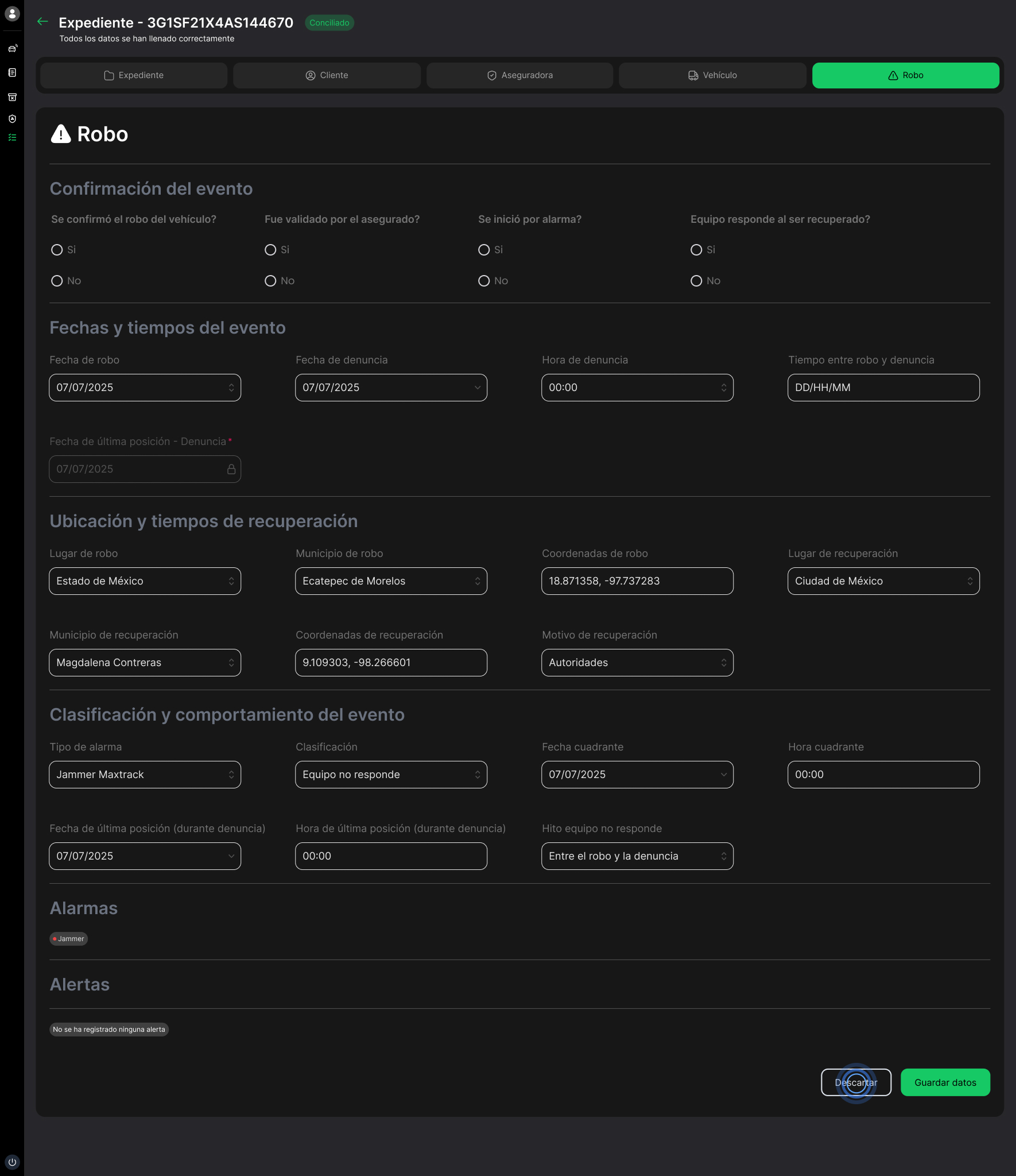Switch to the Aseguradora tab
The width and height of the screenshot is (1016, 1176).
[519, 75]
